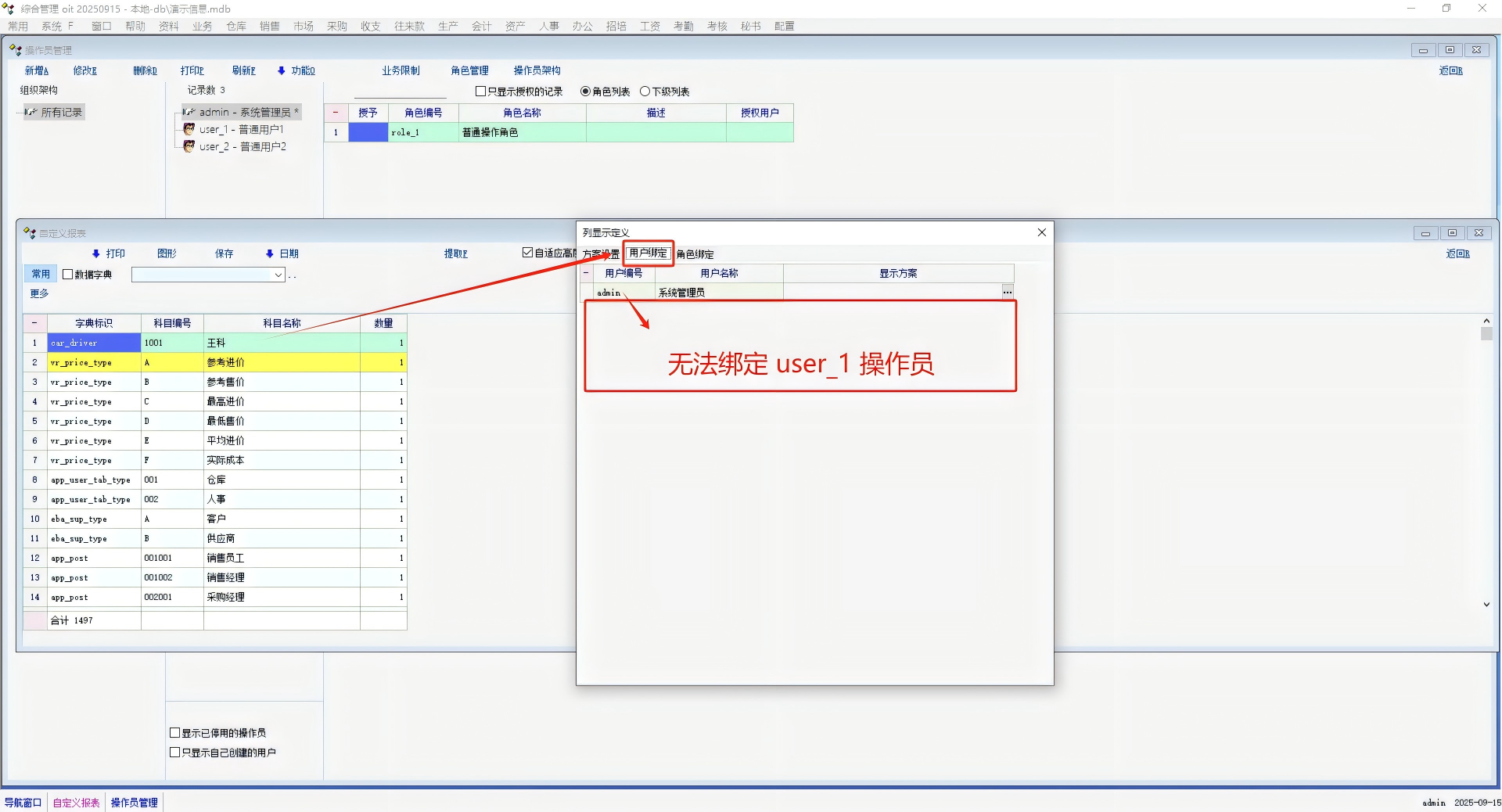Click the 自定义报表 window icon

pos(30,233)
